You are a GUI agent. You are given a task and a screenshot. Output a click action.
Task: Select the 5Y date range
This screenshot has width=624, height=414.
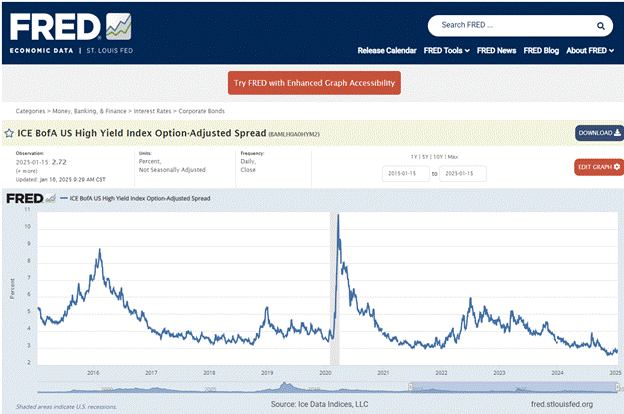coord(425,157)
